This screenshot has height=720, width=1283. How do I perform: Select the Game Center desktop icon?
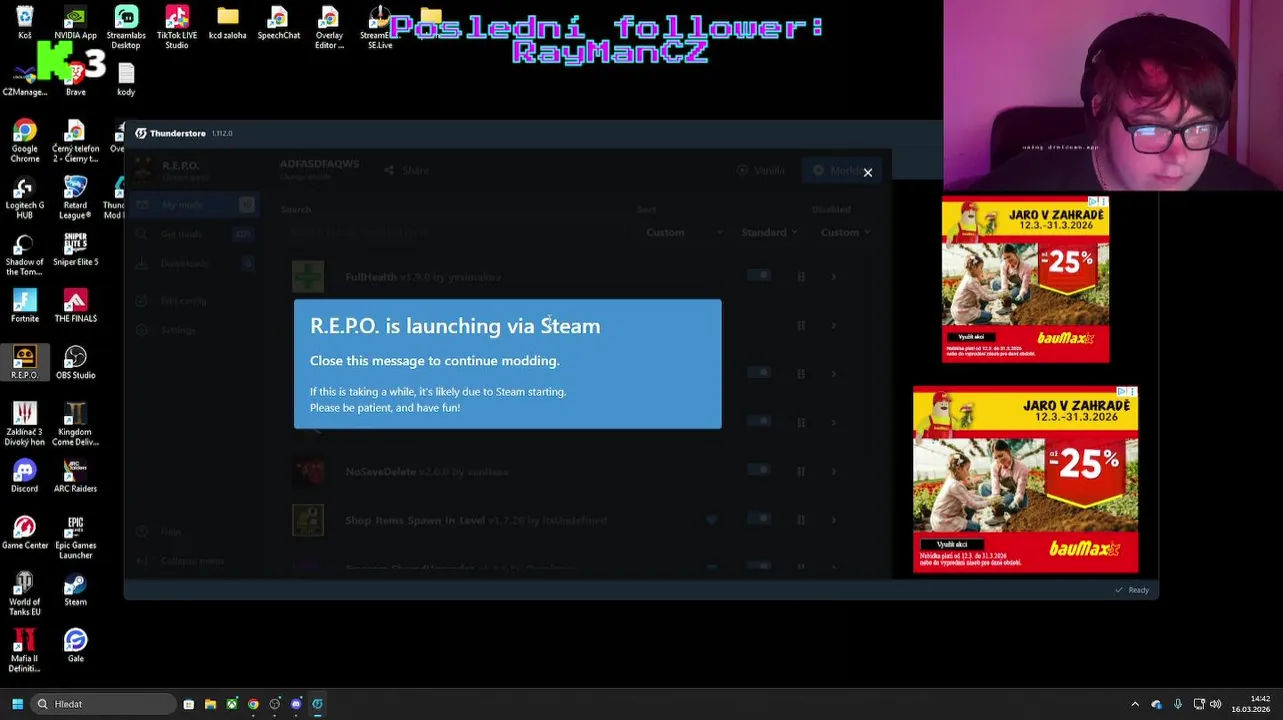point(25,533)
